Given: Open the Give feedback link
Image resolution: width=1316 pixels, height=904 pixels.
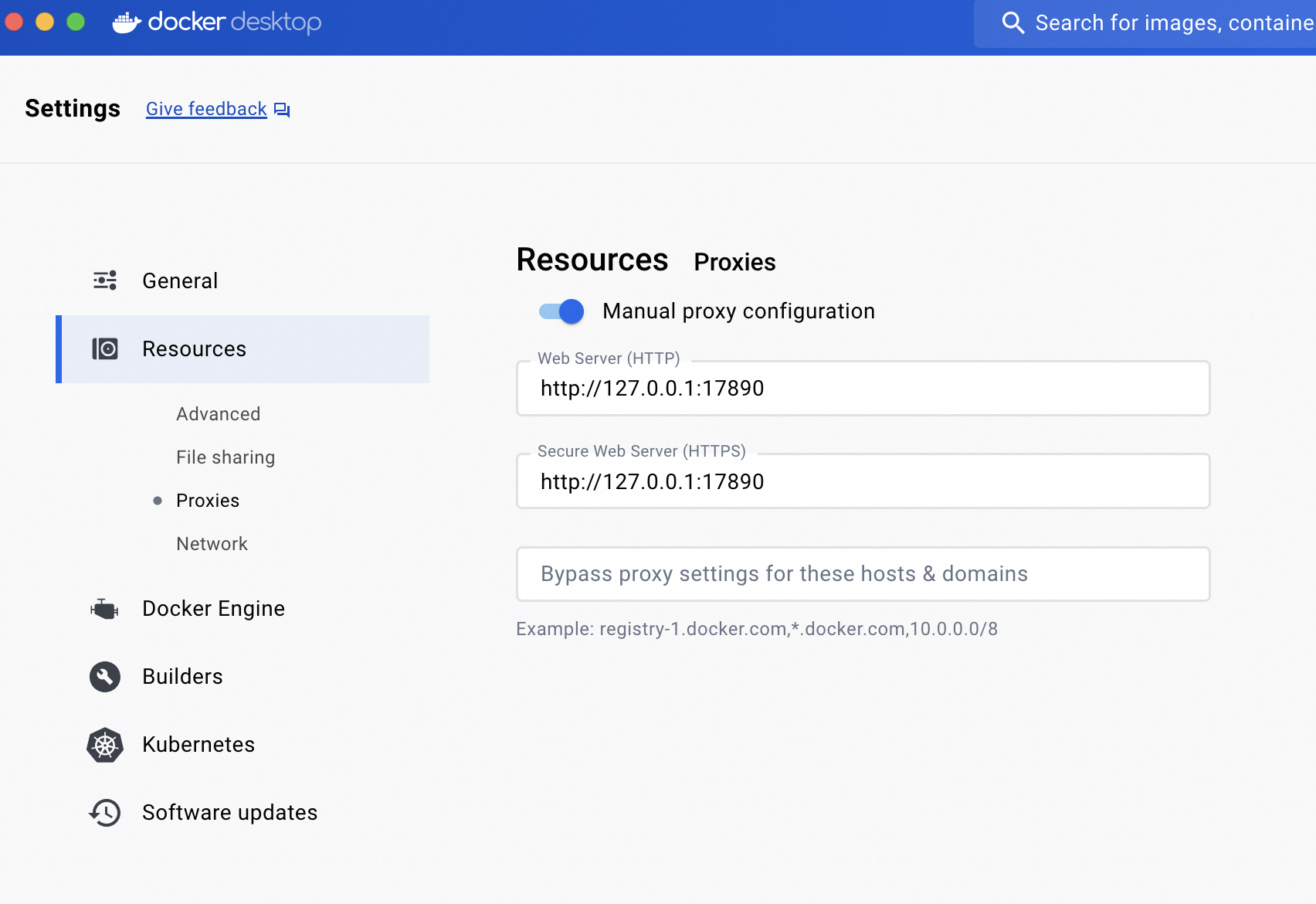Looking at the screenshot, I should 206,109.
